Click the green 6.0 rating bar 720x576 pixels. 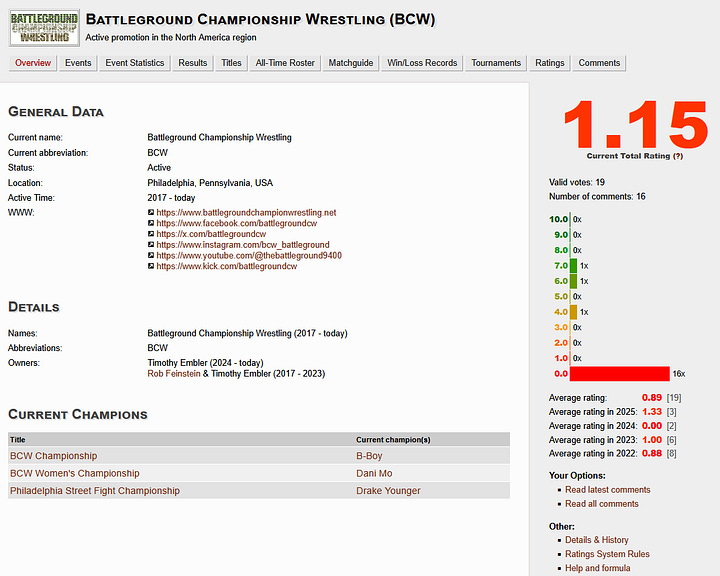[x=573, y=281]
